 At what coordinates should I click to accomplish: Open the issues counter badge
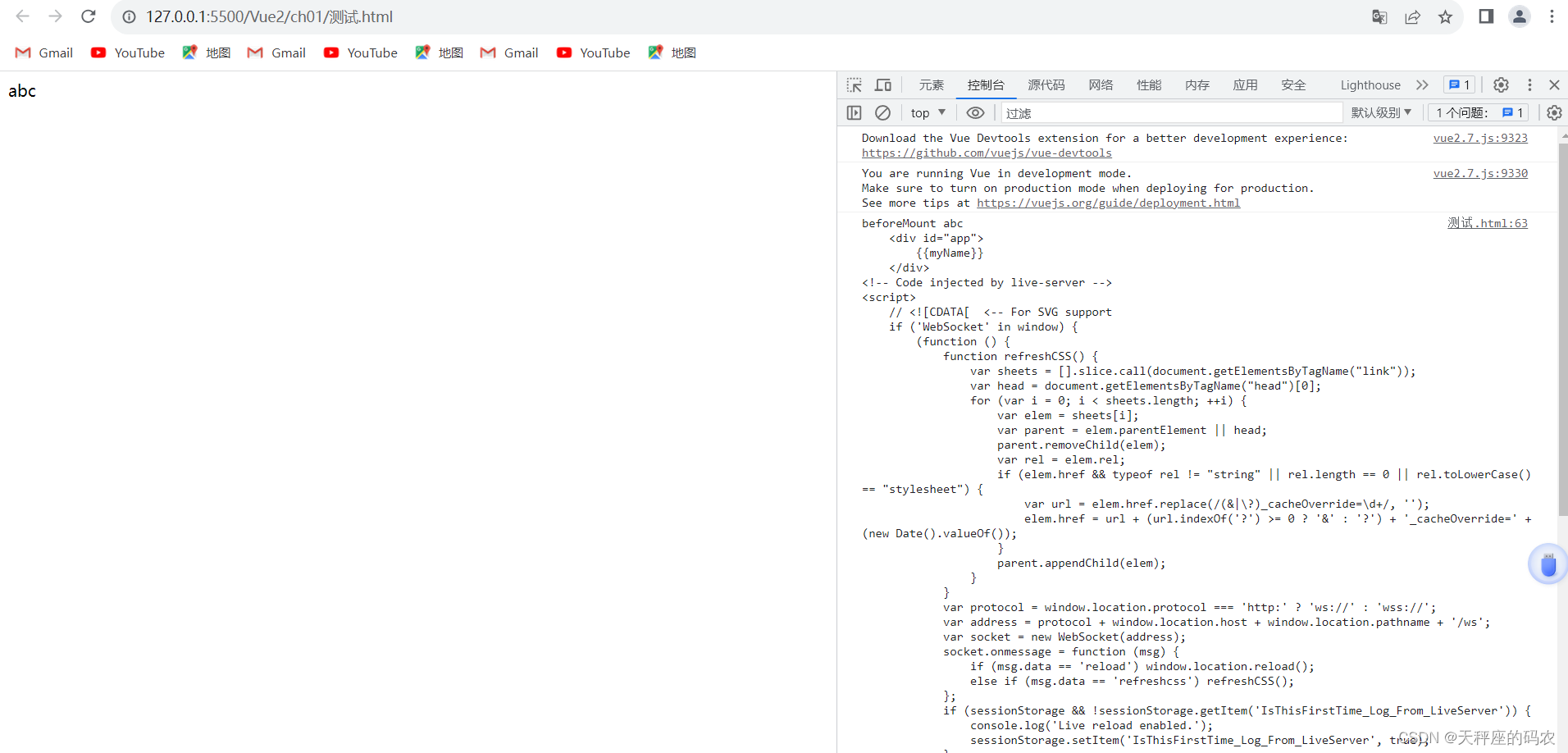1459,84
